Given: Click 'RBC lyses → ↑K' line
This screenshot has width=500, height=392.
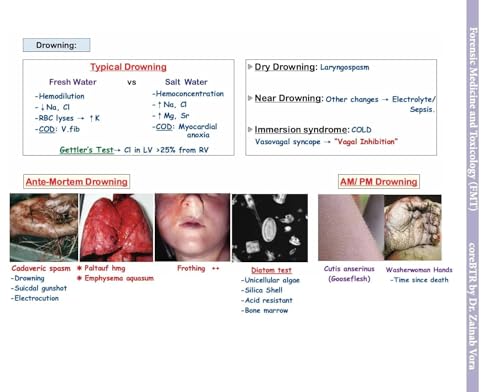Looking at the screenshot, I should (67, 118).
